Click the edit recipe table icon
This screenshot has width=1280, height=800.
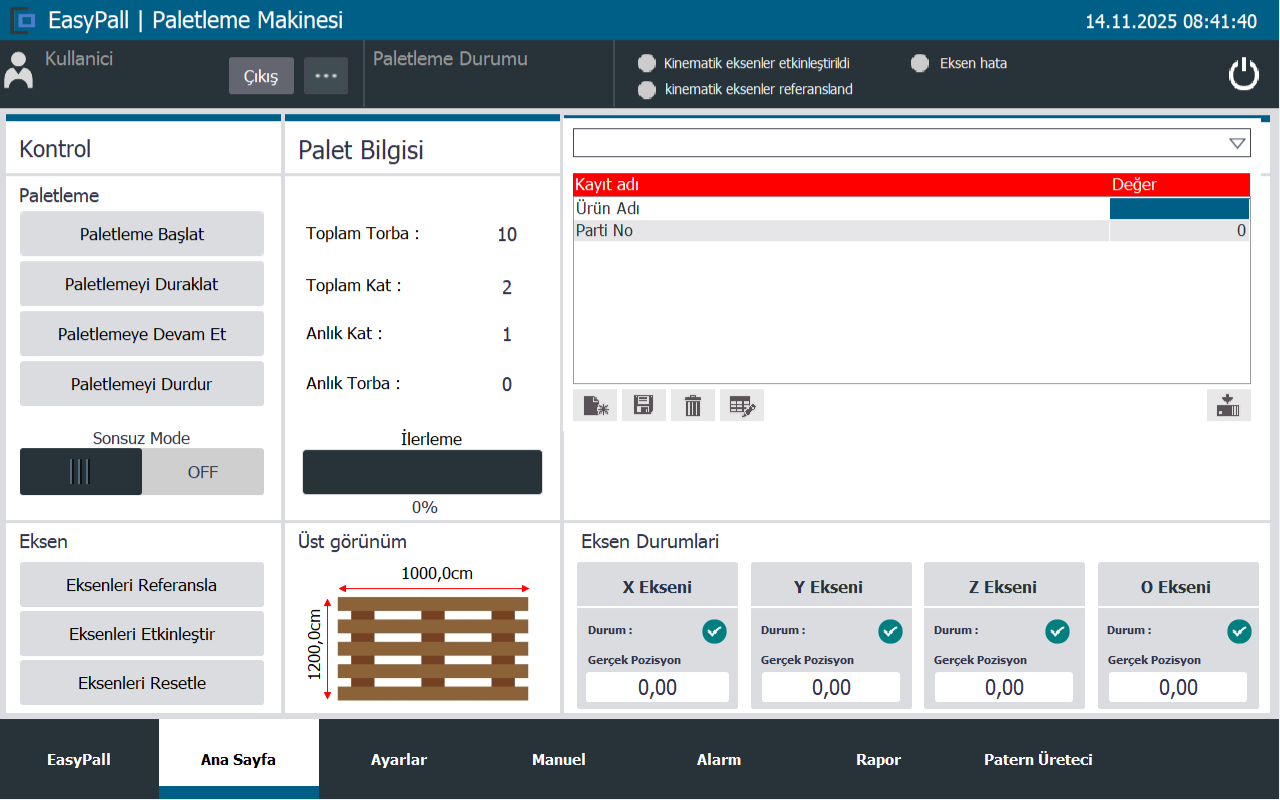point(742,405)
